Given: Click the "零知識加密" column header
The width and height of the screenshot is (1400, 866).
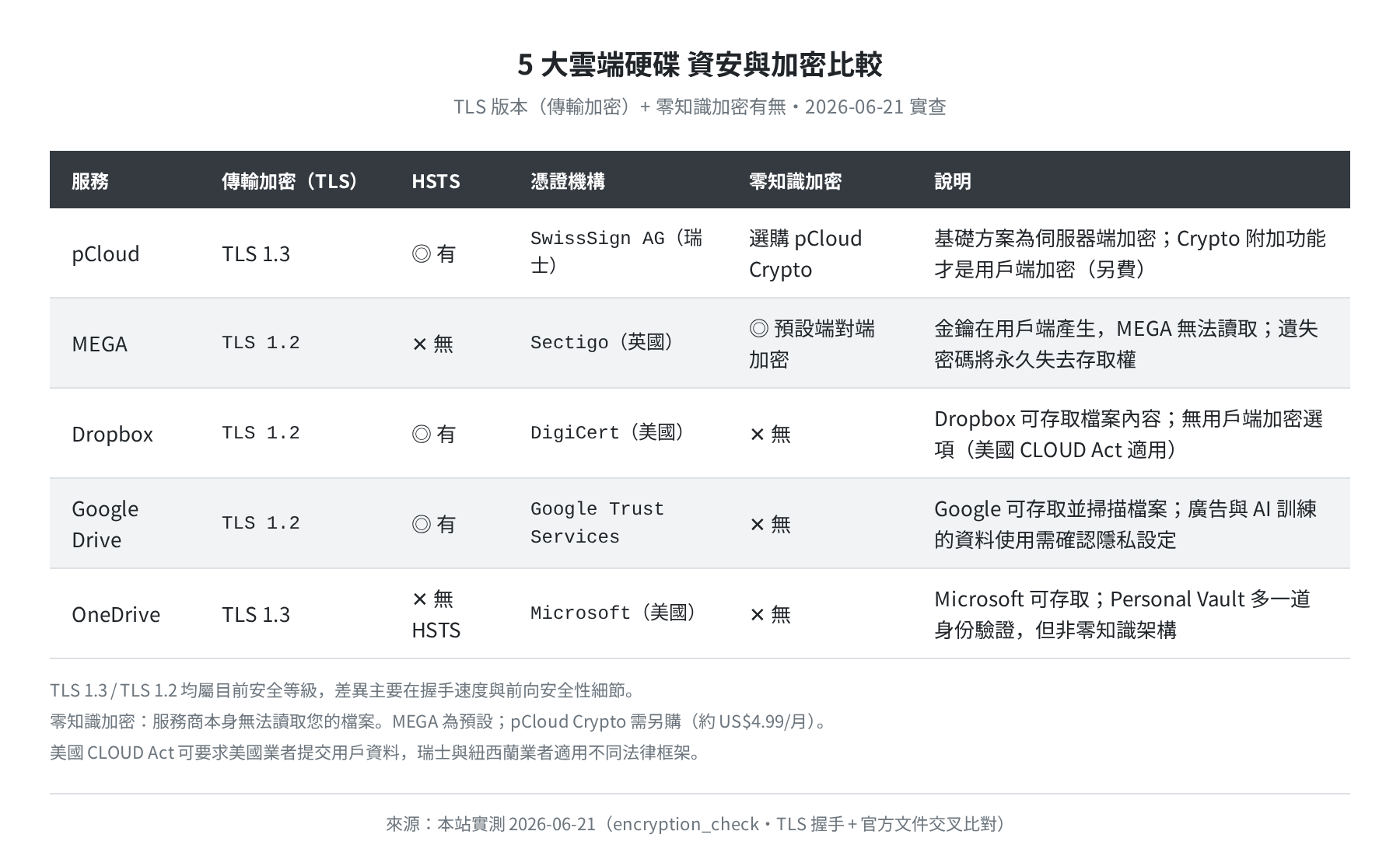Looking at the screenshot, I should pos(795,181).
